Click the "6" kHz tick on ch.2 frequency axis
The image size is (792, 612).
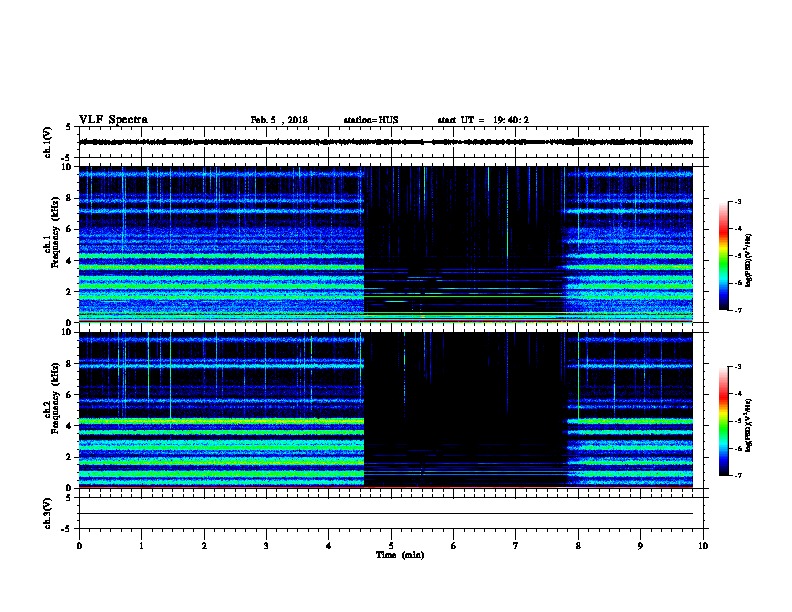point(69,395)
